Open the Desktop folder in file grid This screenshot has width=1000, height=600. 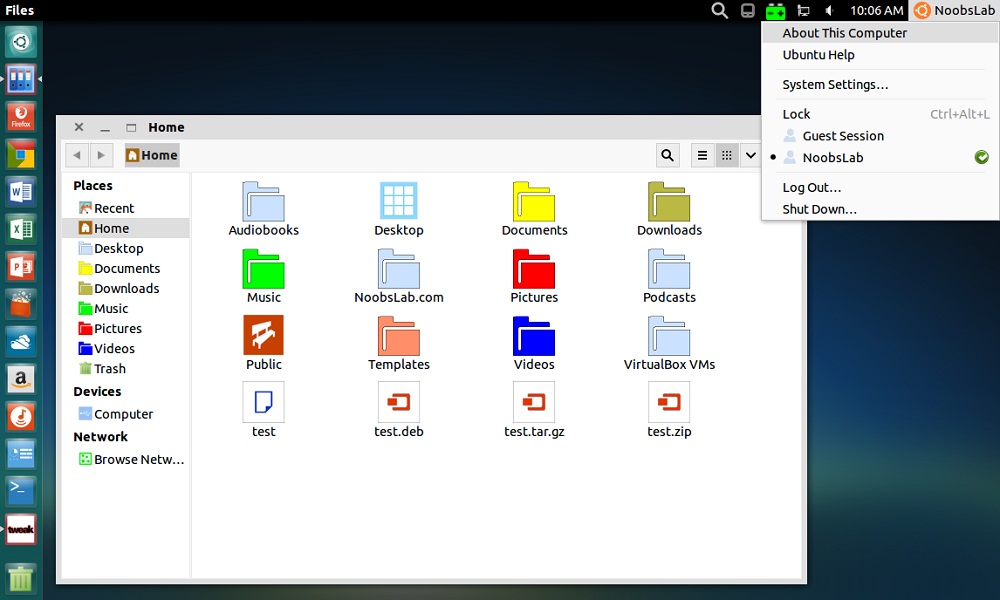(x=399, y=201)
